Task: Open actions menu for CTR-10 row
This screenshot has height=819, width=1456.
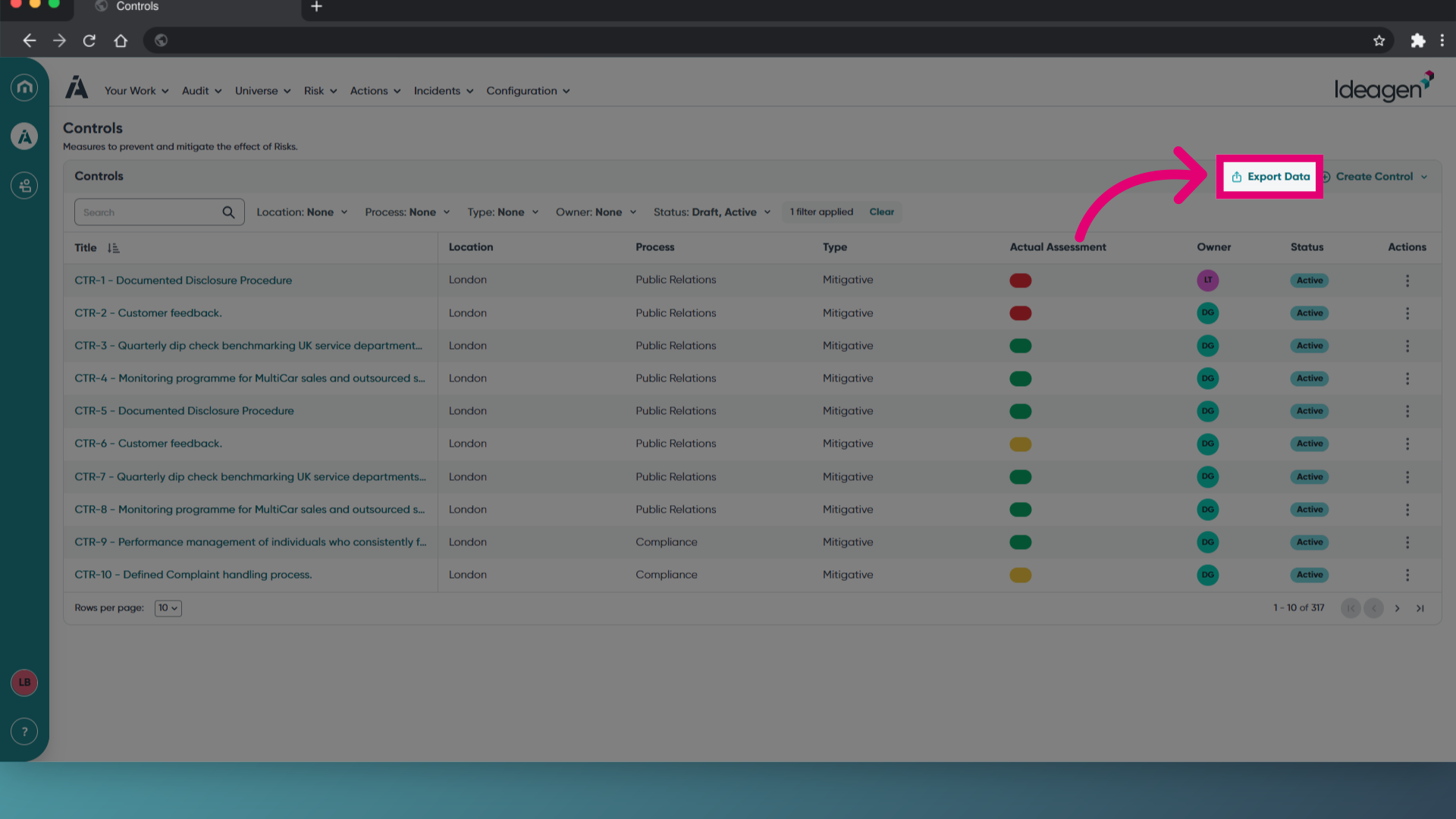Action: coord(1407,575)
